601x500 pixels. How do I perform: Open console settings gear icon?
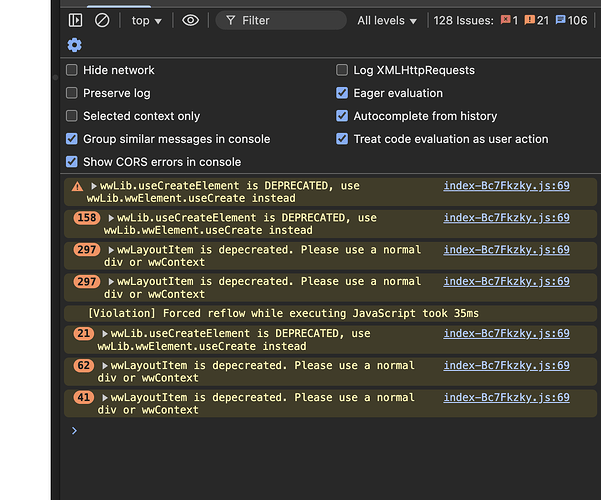(x=75, y=45)
